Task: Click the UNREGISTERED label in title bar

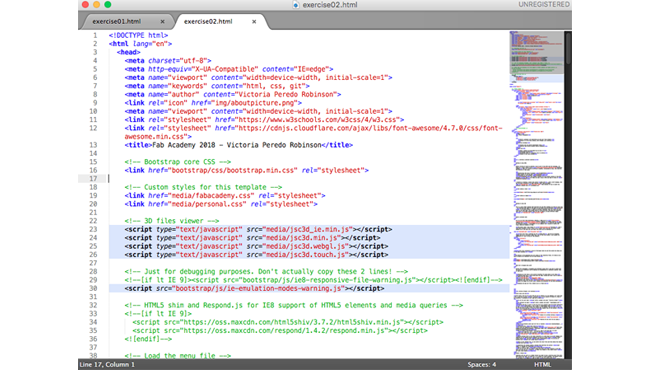Action: click(x=543, y=5)
